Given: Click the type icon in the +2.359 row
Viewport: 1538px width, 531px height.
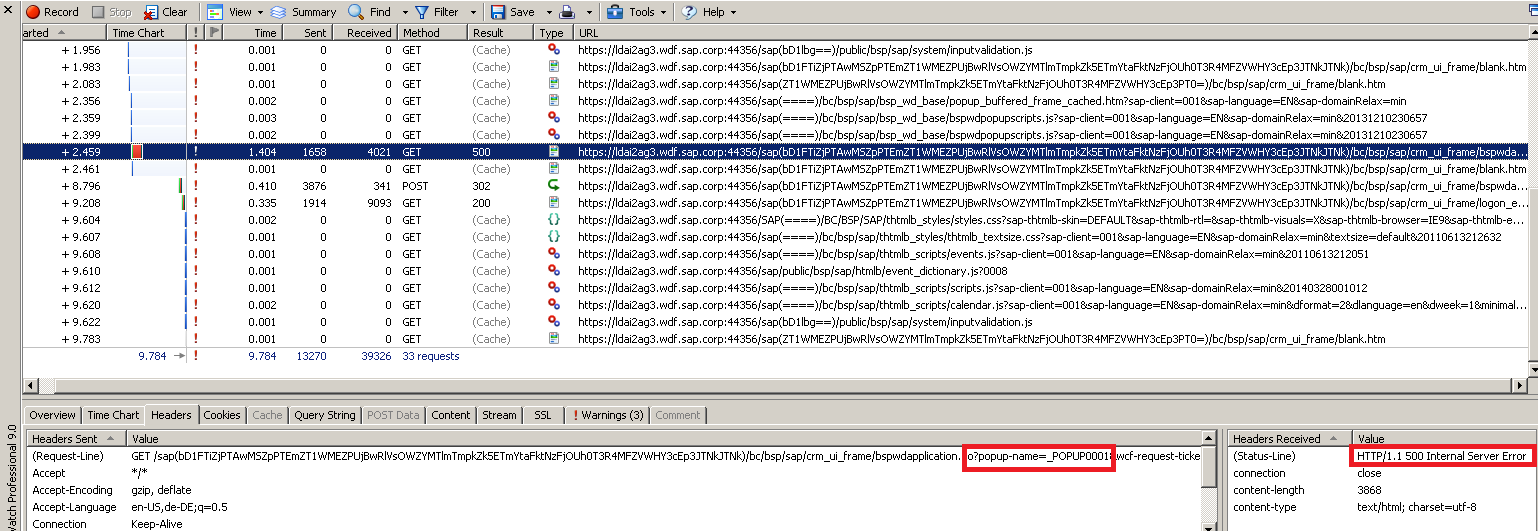Looking at the screenshot, I should click(x=554, y=118).
